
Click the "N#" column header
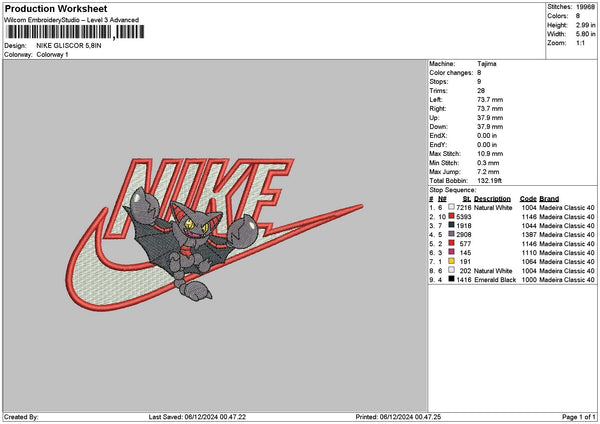[x=442, y=199]
